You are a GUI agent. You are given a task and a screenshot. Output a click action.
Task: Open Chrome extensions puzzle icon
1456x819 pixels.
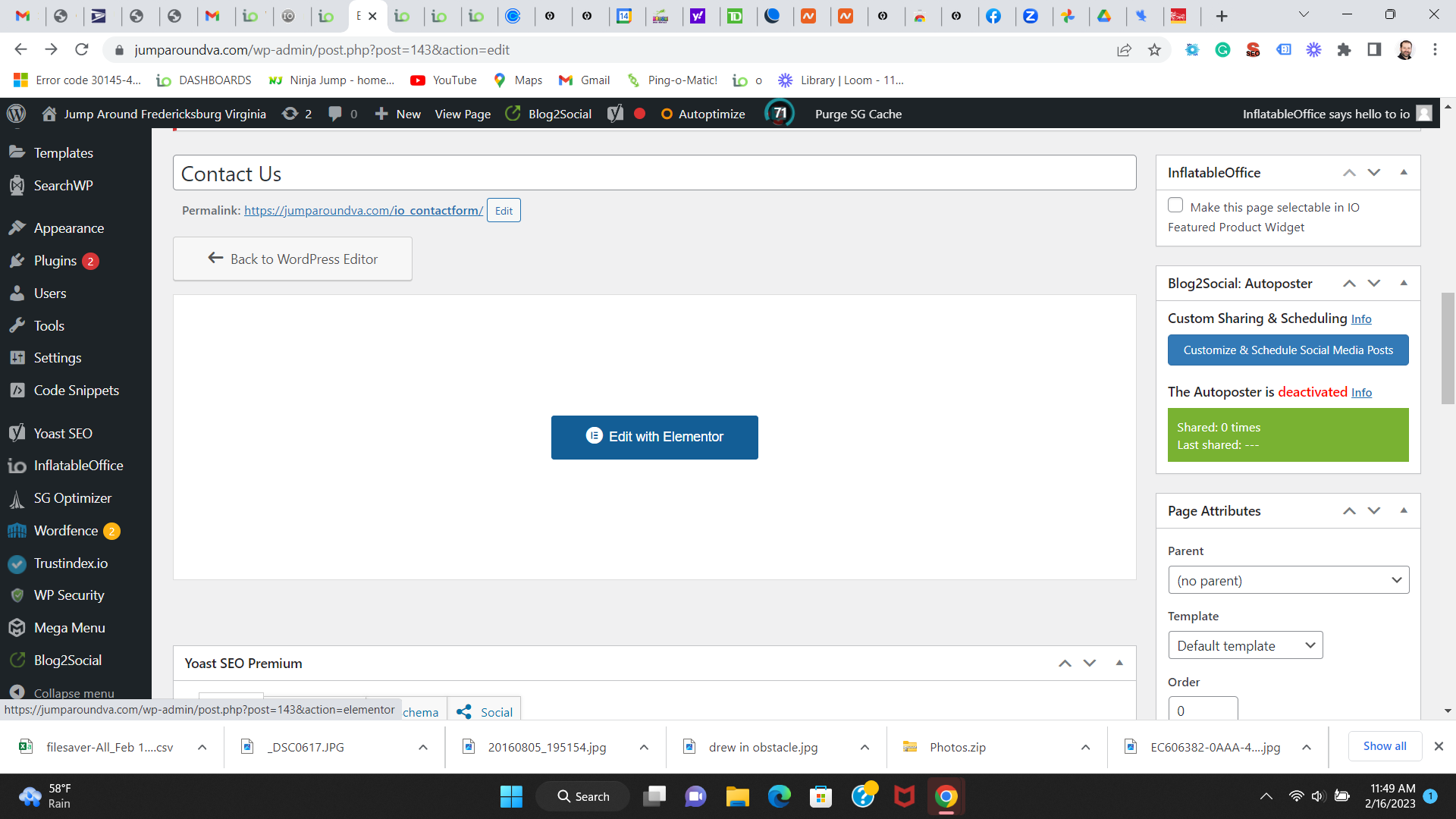coord(1344,50)
